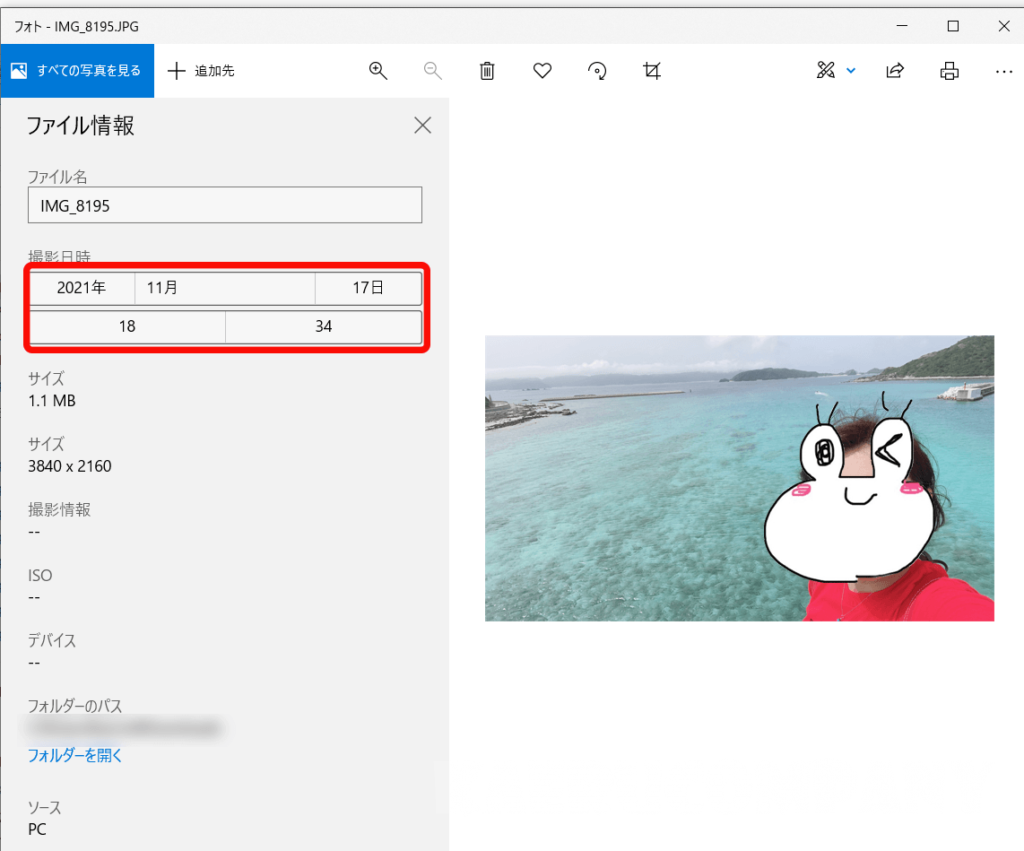Open folder via フォルダーを開く link
The width and height of the screenshot is (1024, 851).
click(75, 756)
